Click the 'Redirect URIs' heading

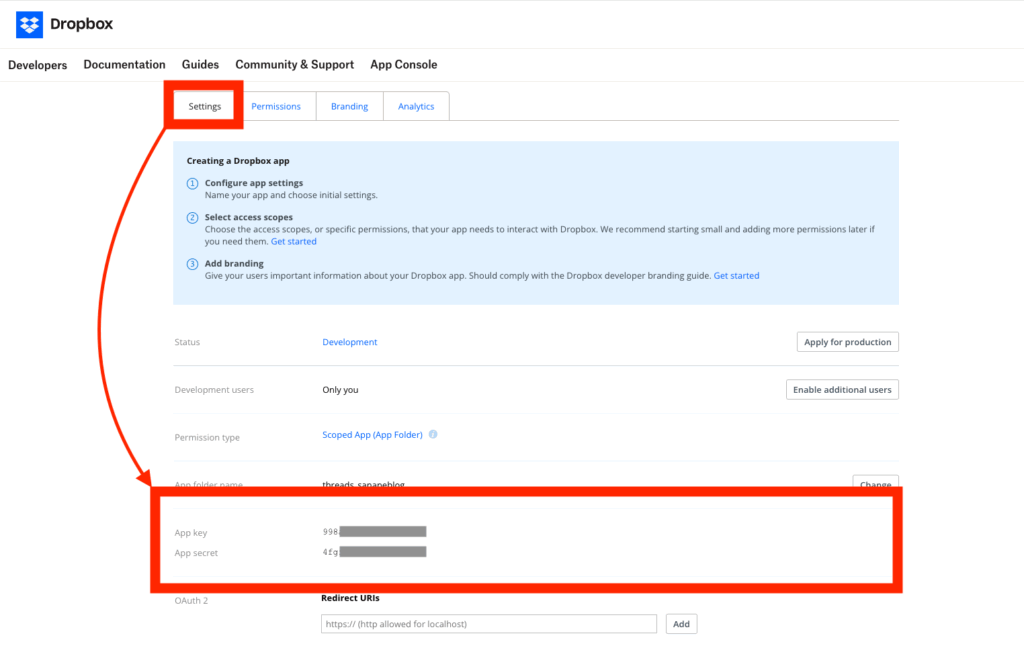[350, 598]
